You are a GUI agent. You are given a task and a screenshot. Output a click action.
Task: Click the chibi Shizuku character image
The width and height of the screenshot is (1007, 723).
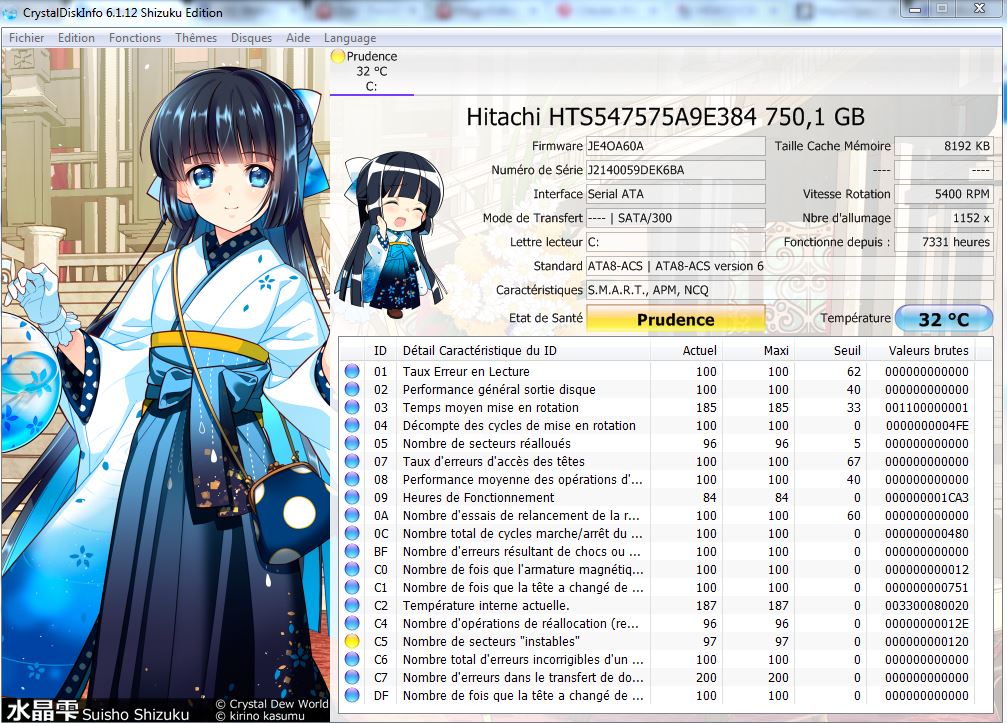click(x=391, y=235)
